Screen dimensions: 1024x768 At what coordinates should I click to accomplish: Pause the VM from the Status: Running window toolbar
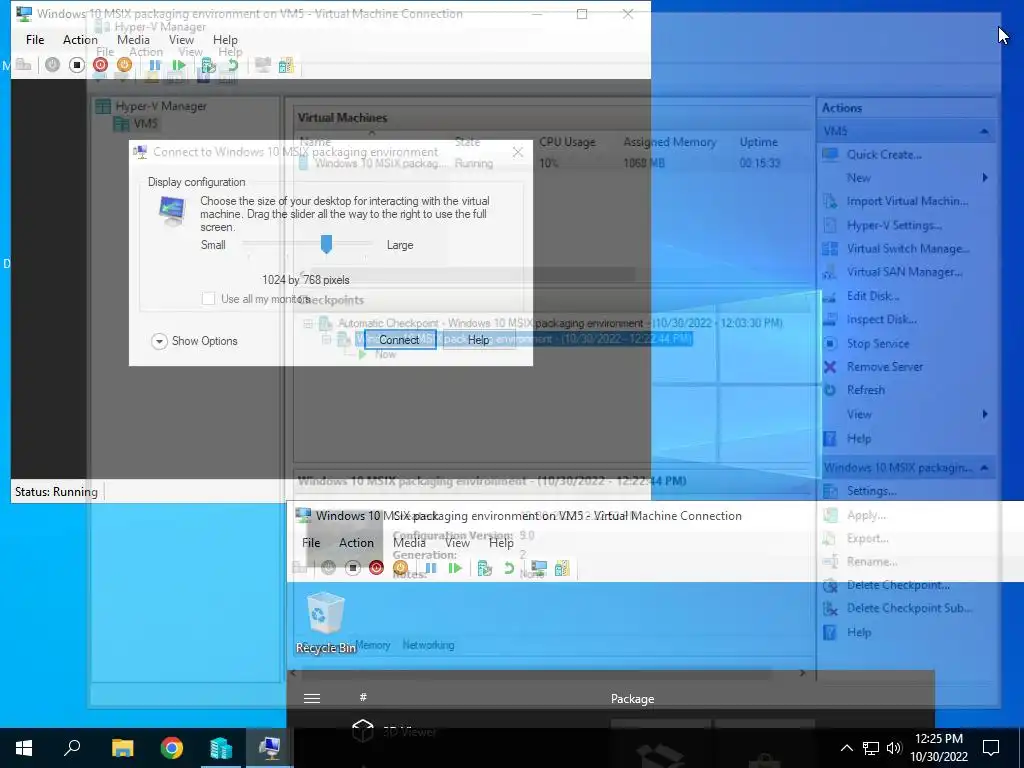click(x=155, y=65)
